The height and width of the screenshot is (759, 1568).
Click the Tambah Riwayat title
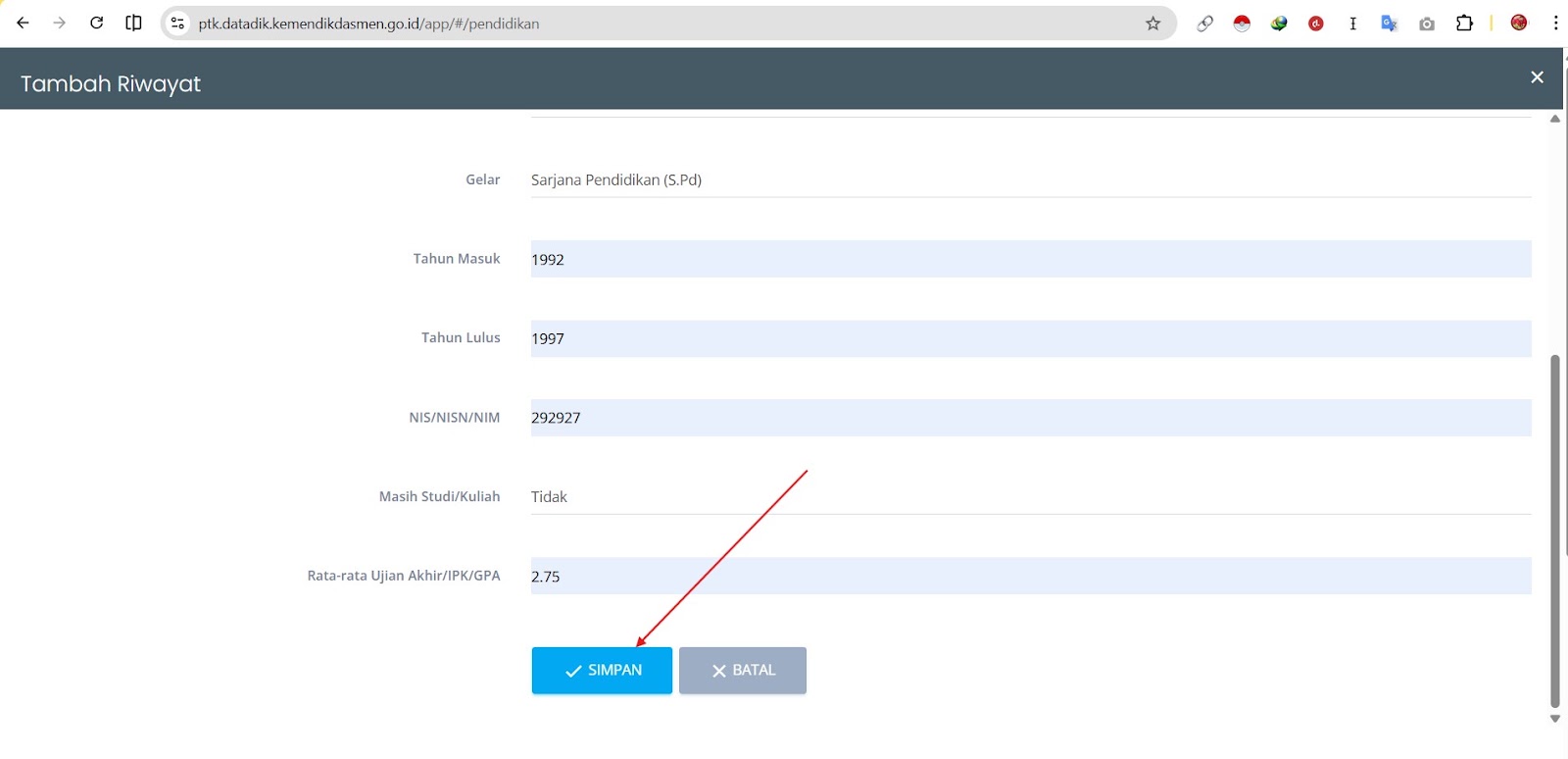[x=111, y=84]
